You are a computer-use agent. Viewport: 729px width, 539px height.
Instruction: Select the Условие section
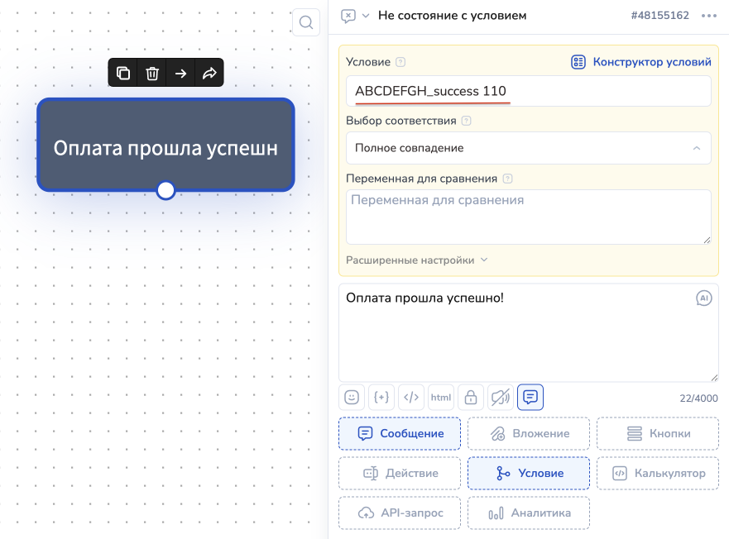coord(529,473)
